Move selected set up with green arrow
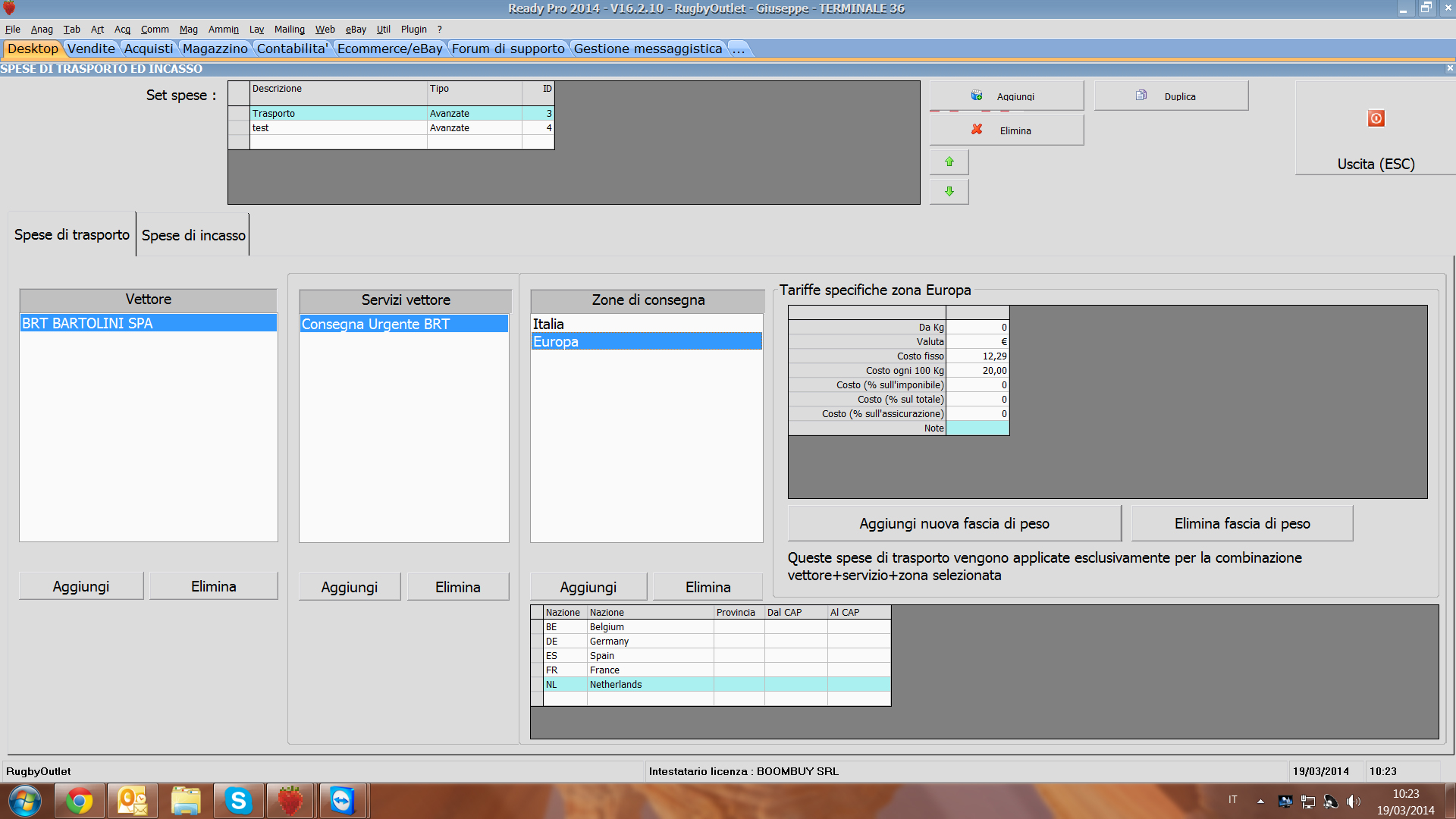This screenshot has height=819, width=1456. [949, 162]
